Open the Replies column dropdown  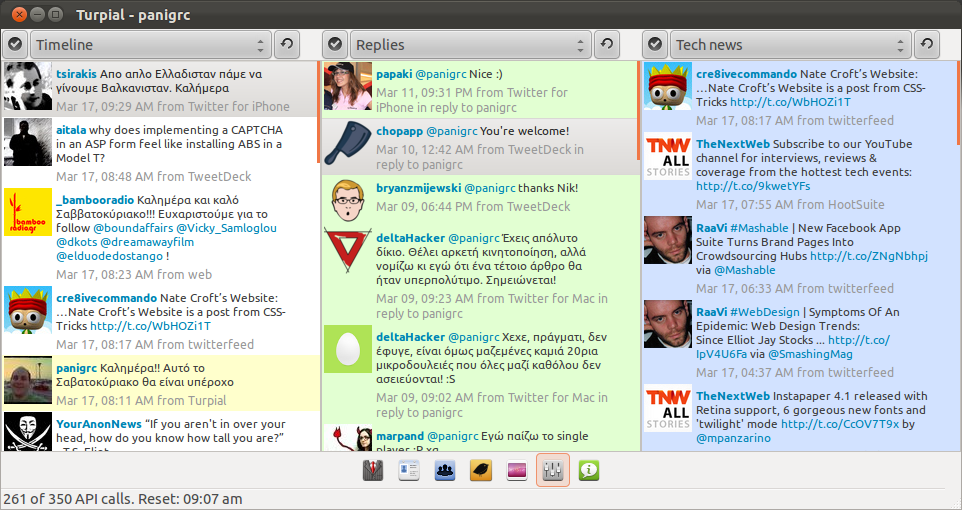tap(471, 45)
